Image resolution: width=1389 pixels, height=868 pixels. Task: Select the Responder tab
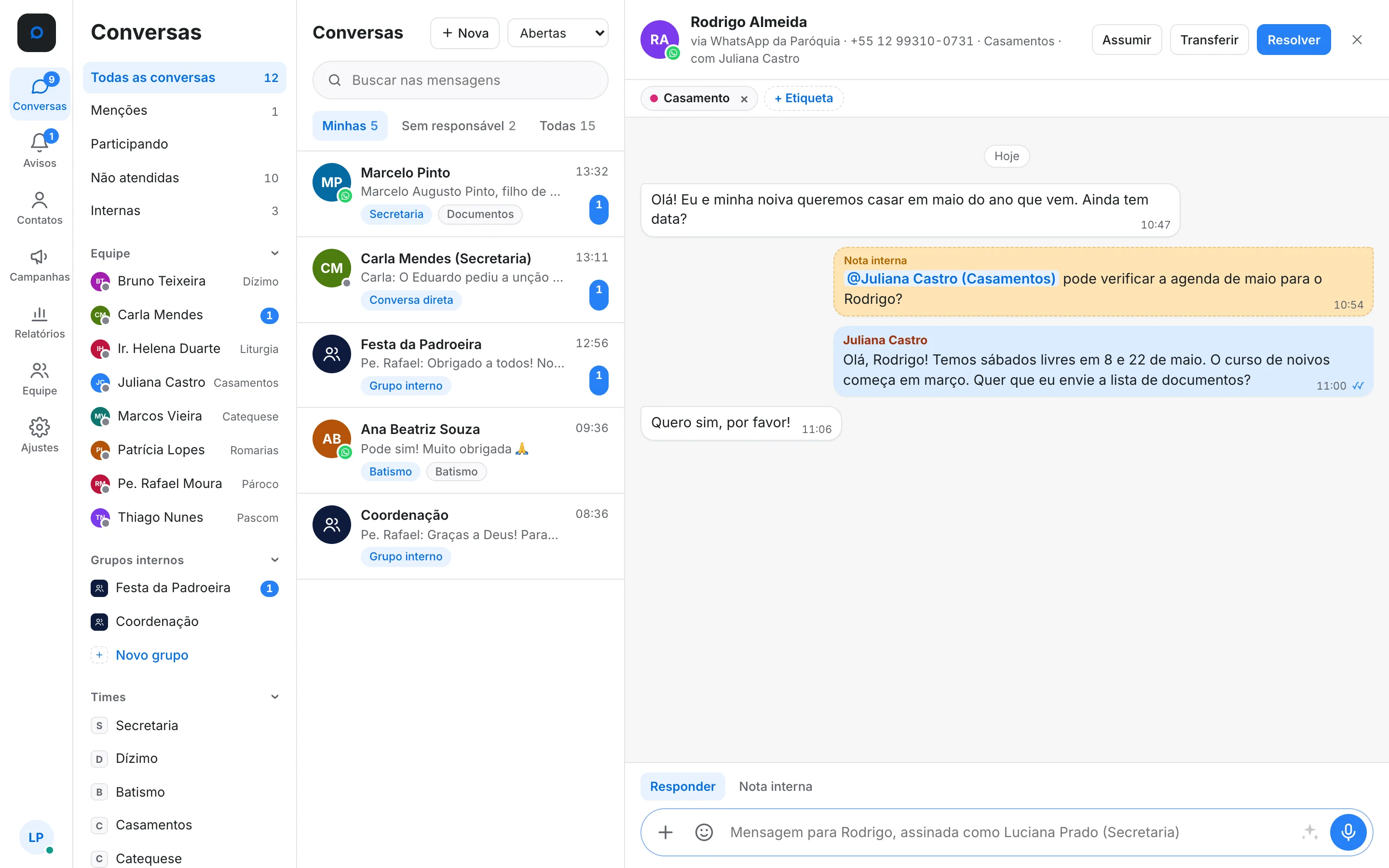tap(682, 787)
